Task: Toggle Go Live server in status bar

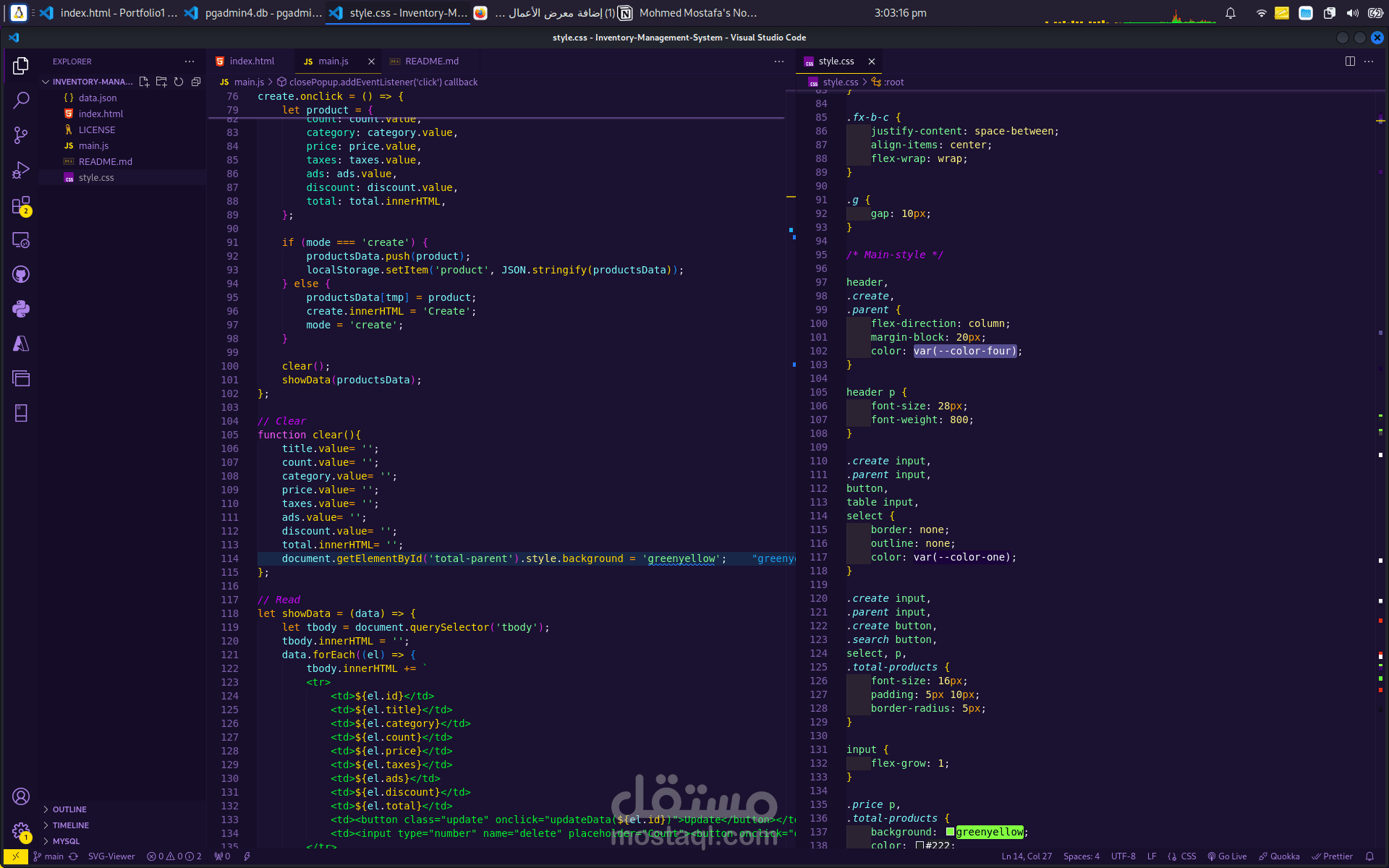Action: [x=1227, y=856]
